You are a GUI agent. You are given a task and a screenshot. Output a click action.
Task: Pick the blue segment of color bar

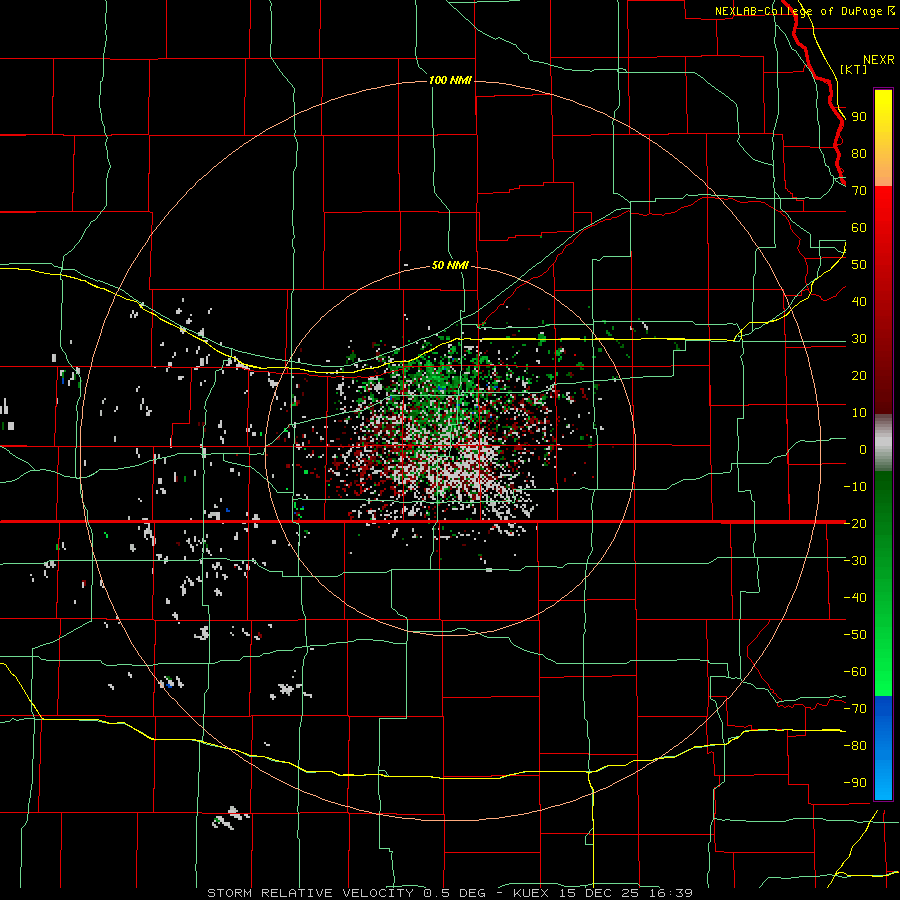(883, 747)
